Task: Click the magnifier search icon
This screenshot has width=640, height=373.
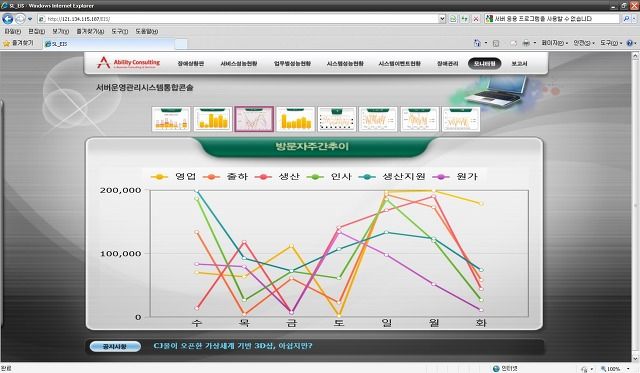Action: pos(626,19)
